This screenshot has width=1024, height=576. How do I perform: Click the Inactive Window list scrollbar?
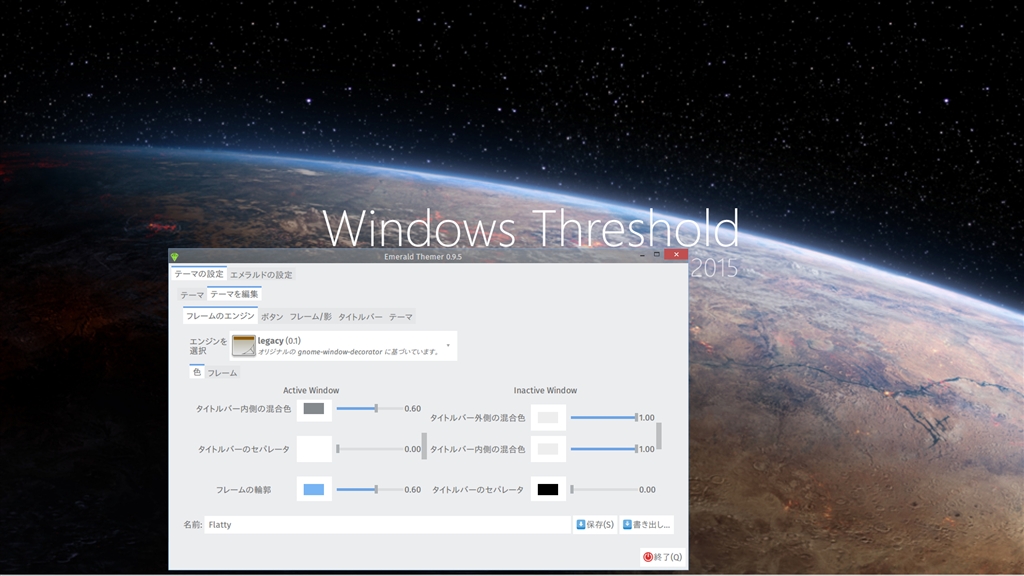tap(659, 436)
